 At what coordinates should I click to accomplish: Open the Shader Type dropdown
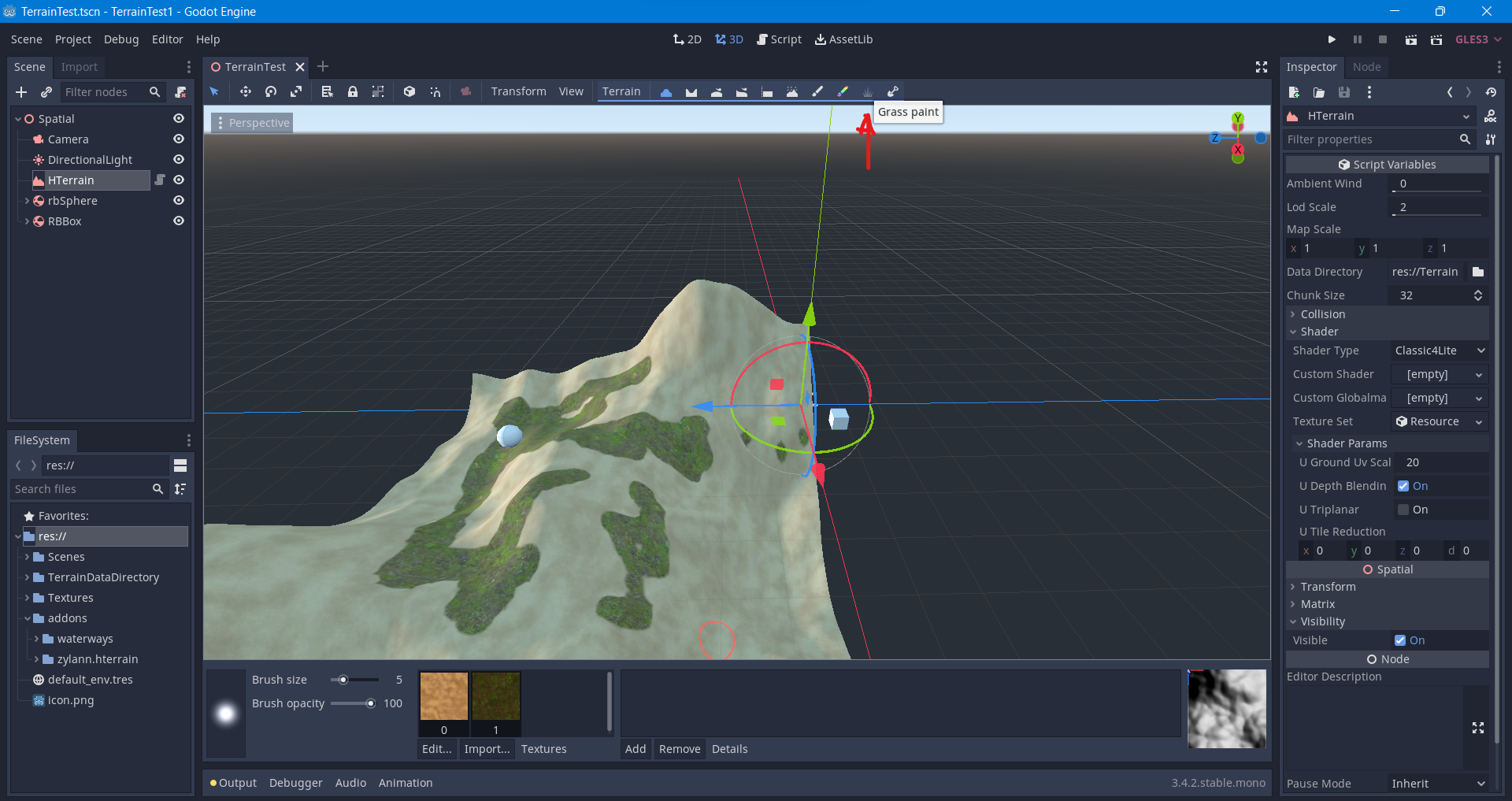[x=1439, y=350]
